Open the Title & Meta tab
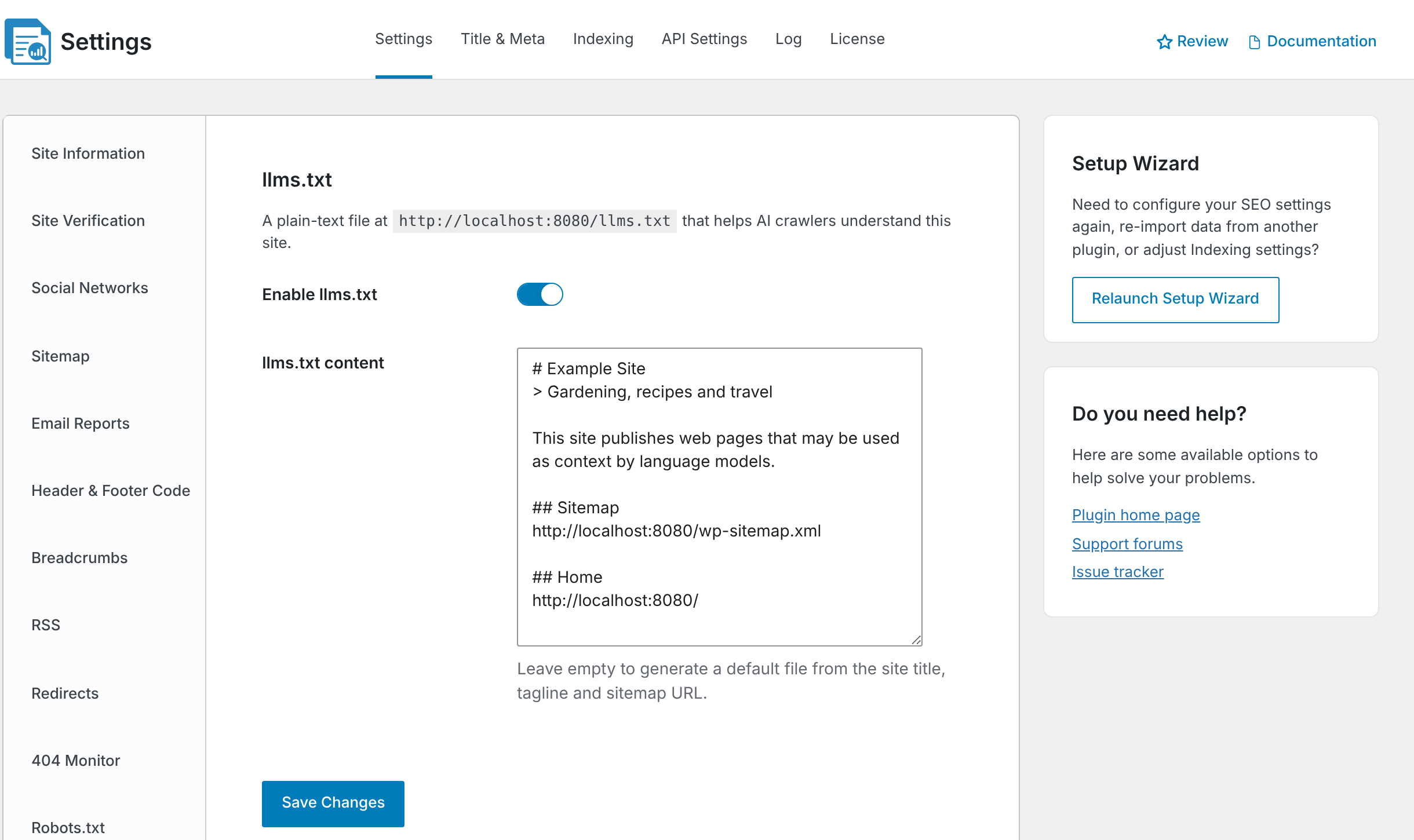The height and width of the screenshot is (840, 1414). [x=502, y=39]
